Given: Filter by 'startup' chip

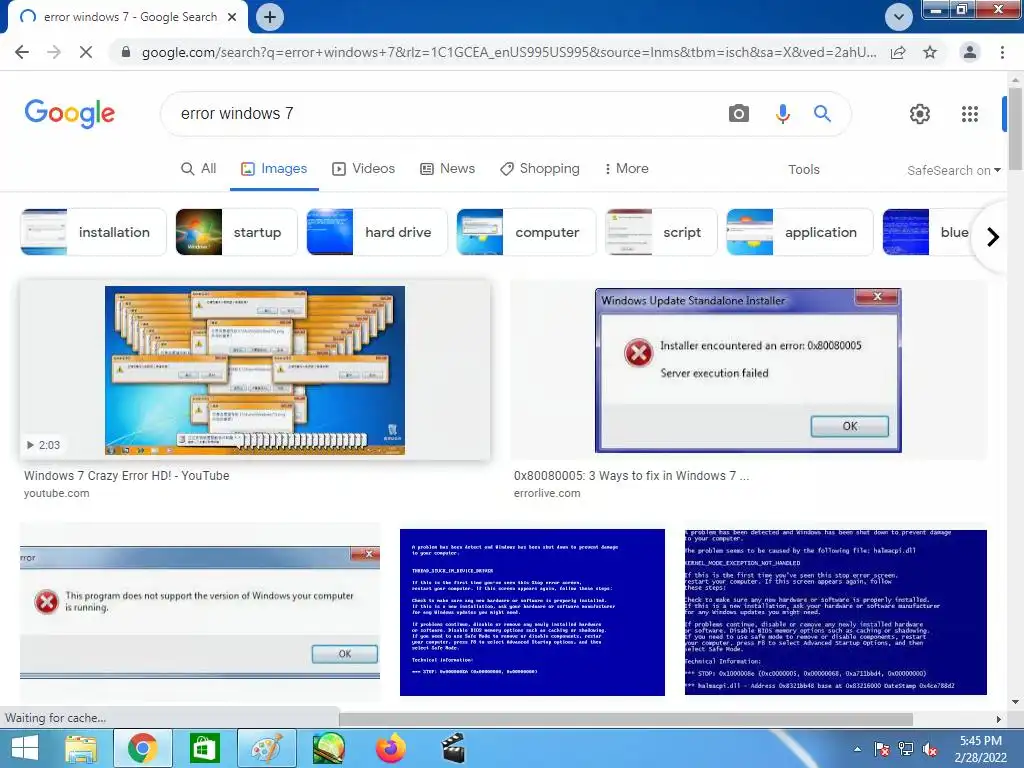Looking at the screenshot, I should 236,232.
